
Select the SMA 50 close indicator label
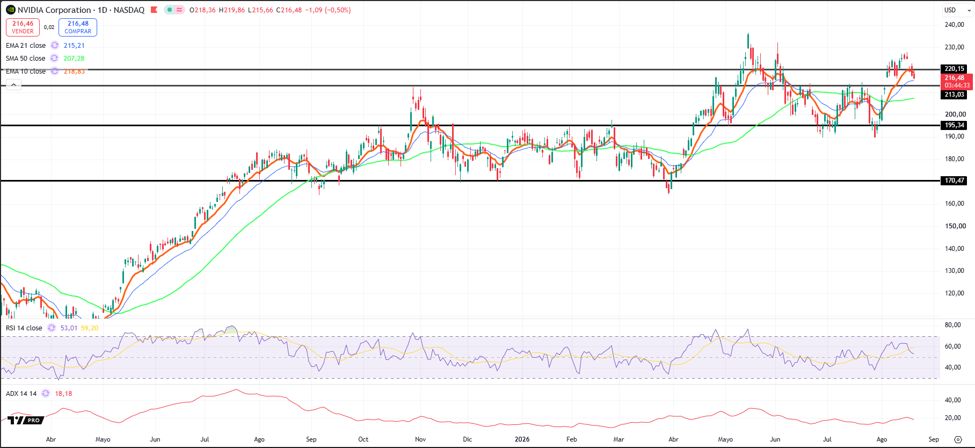point(25,58)
